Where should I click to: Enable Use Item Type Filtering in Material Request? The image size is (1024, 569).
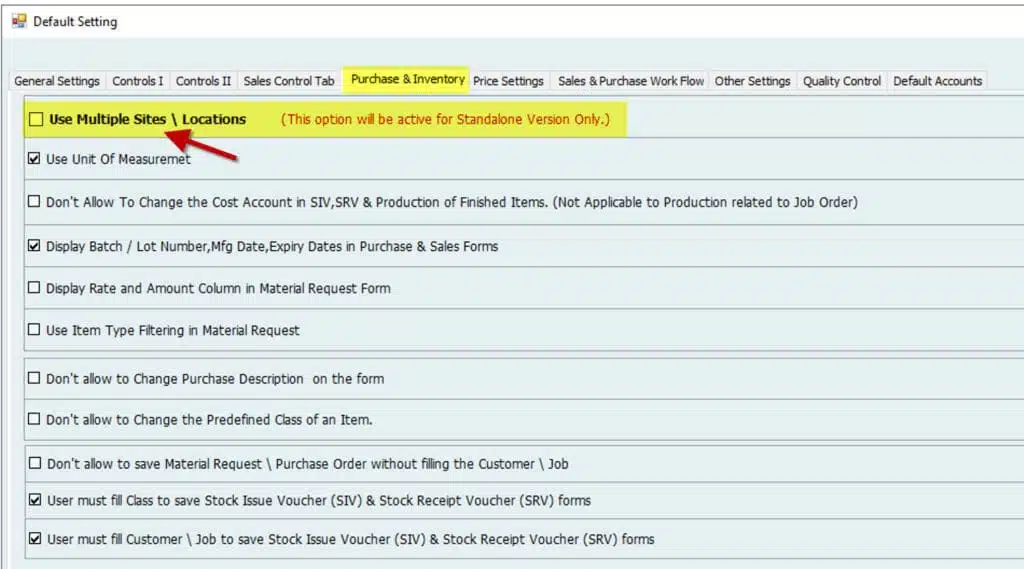(34, 330)
